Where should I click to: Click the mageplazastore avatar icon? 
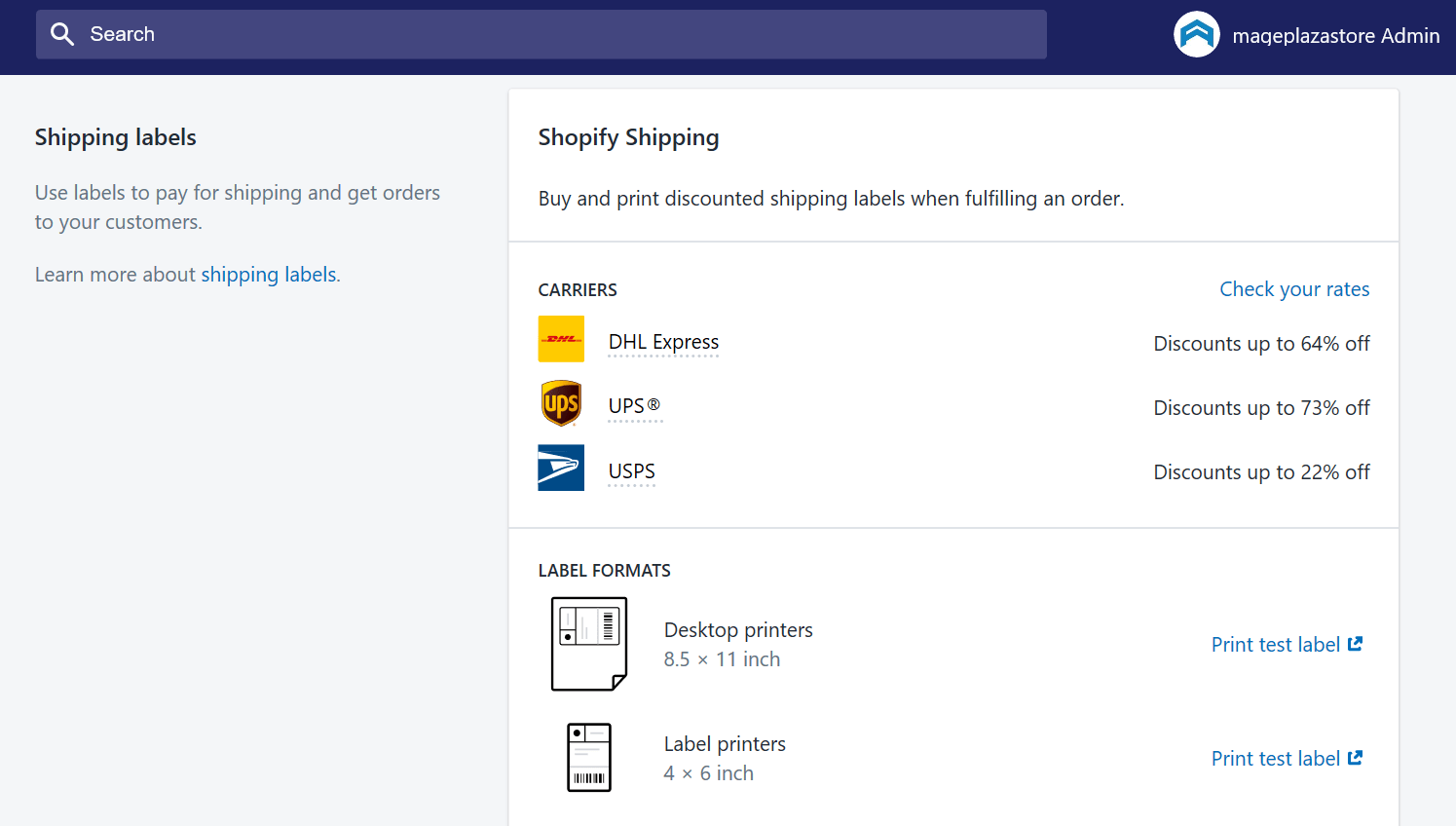point(1196,33)
